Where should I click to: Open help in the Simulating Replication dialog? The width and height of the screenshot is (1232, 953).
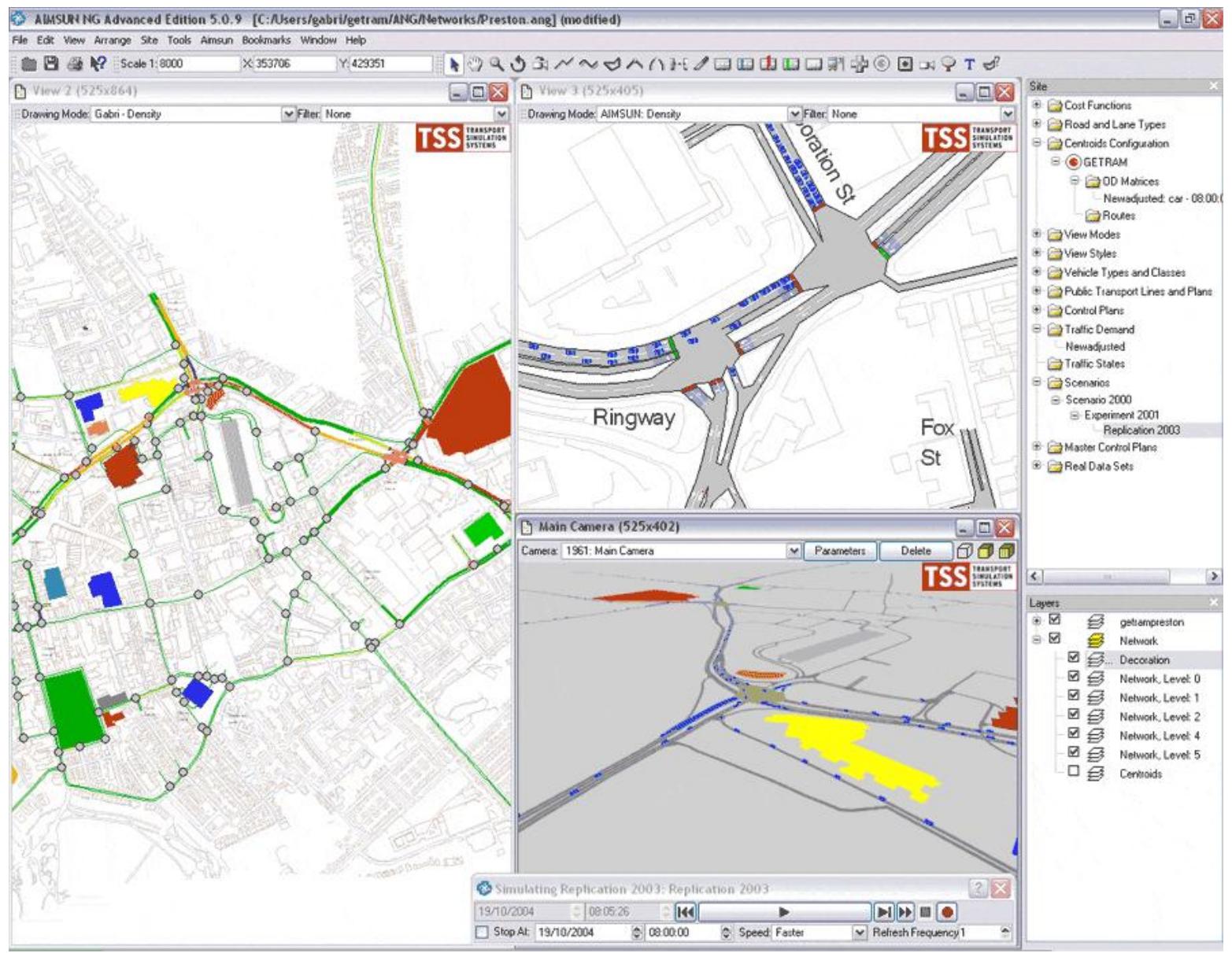979,888
